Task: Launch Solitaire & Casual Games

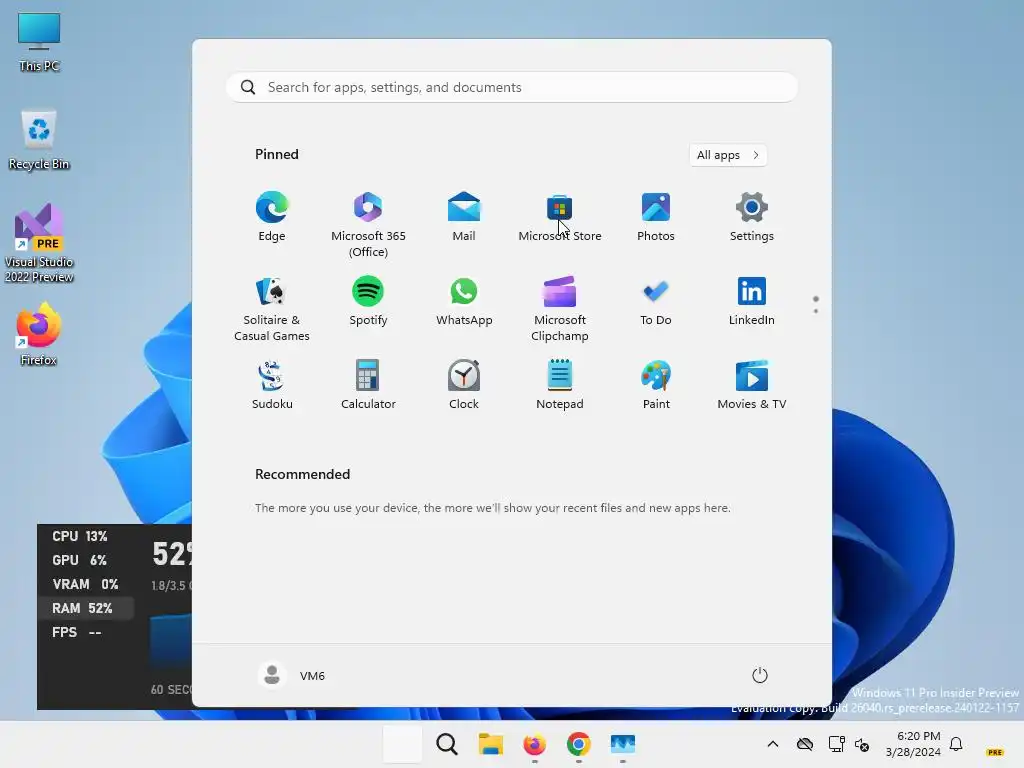Action: (x=272, y=309)
